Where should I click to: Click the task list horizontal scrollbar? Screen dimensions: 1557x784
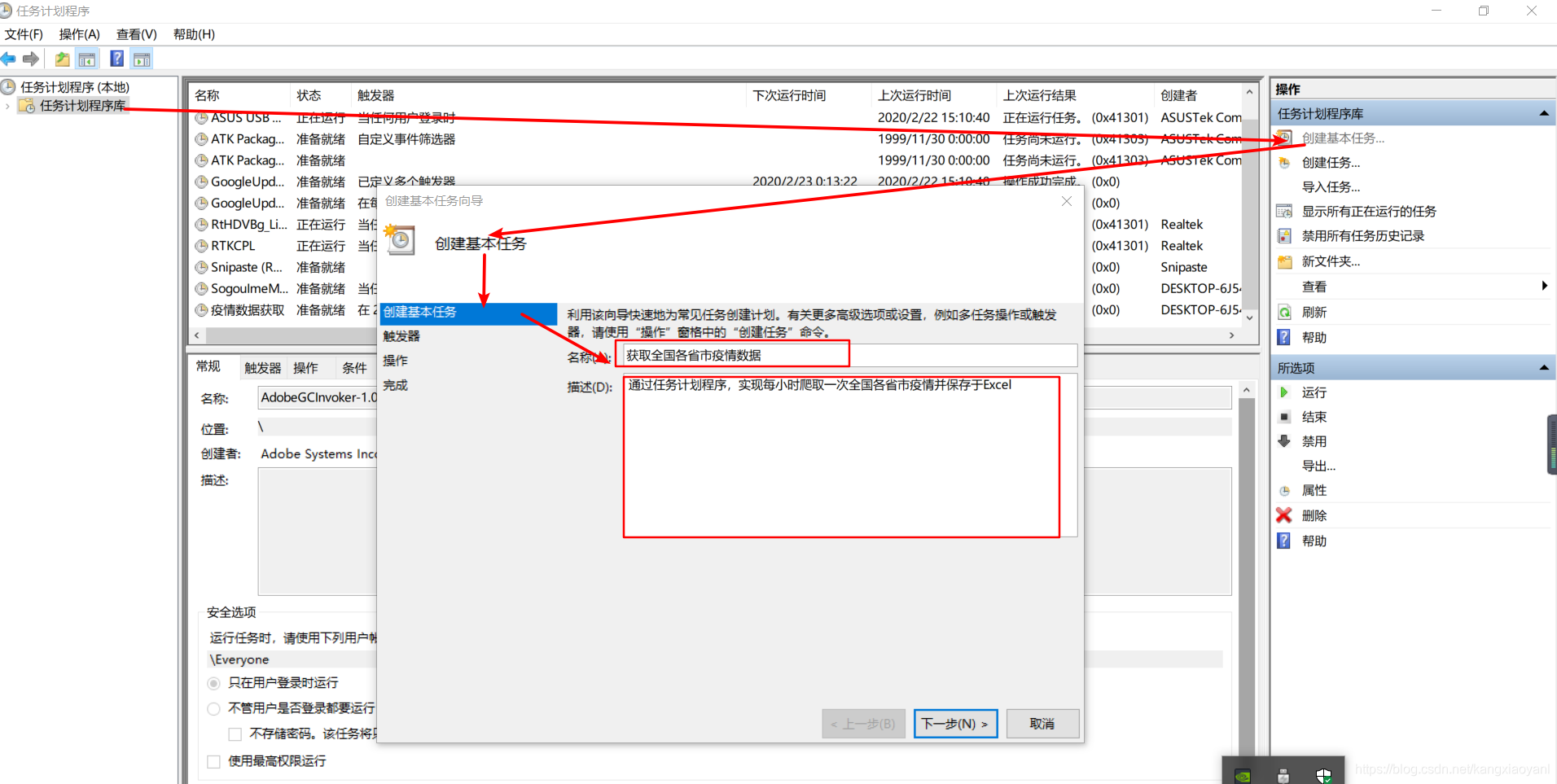pyautogui.click(x=715, y=335)
